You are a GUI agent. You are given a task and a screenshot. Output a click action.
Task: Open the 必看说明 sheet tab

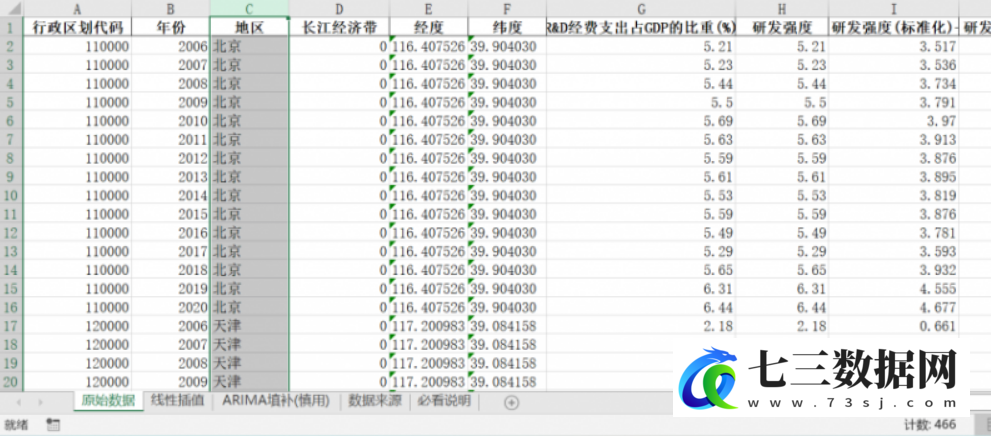pos(444,401)
